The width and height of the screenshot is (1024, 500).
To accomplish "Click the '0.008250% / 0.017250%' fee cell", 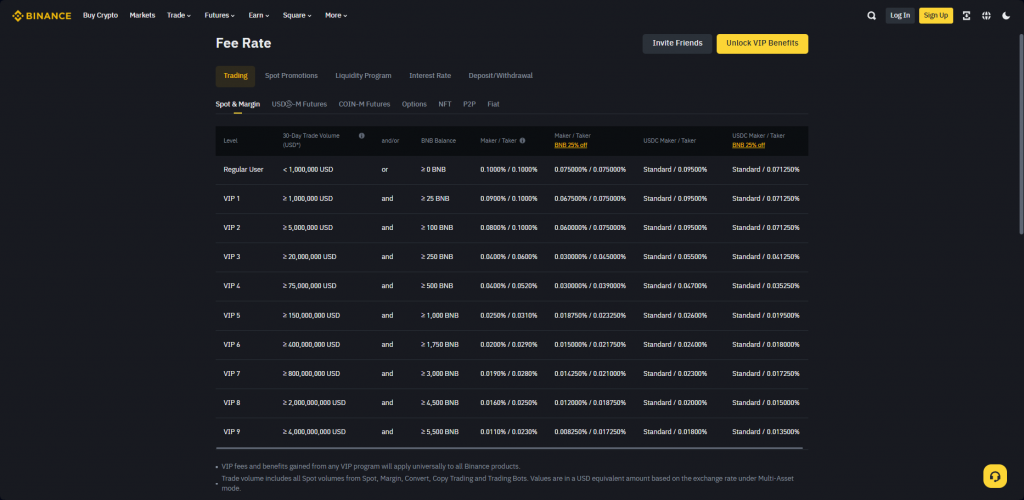I will pos(590,431).
